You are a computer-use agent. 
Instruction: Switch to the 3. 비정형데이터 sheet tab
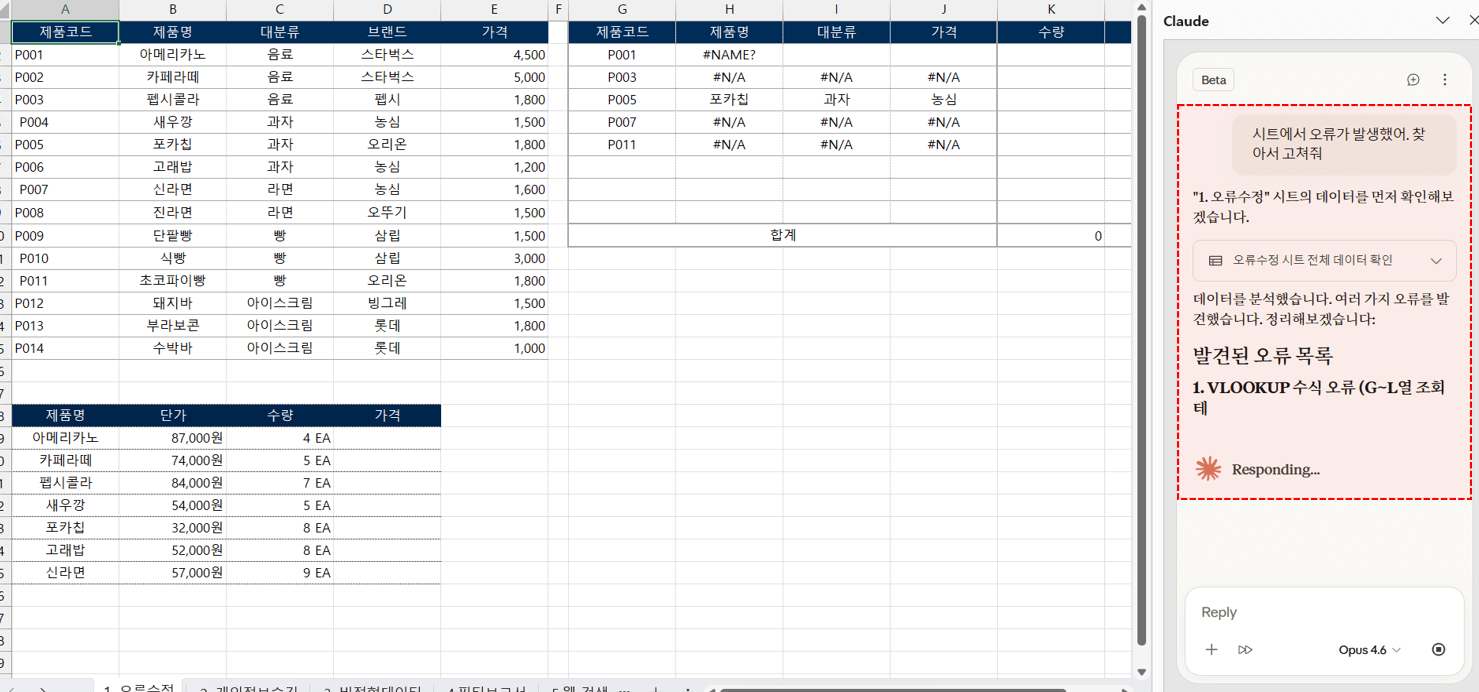pos(372,688)
